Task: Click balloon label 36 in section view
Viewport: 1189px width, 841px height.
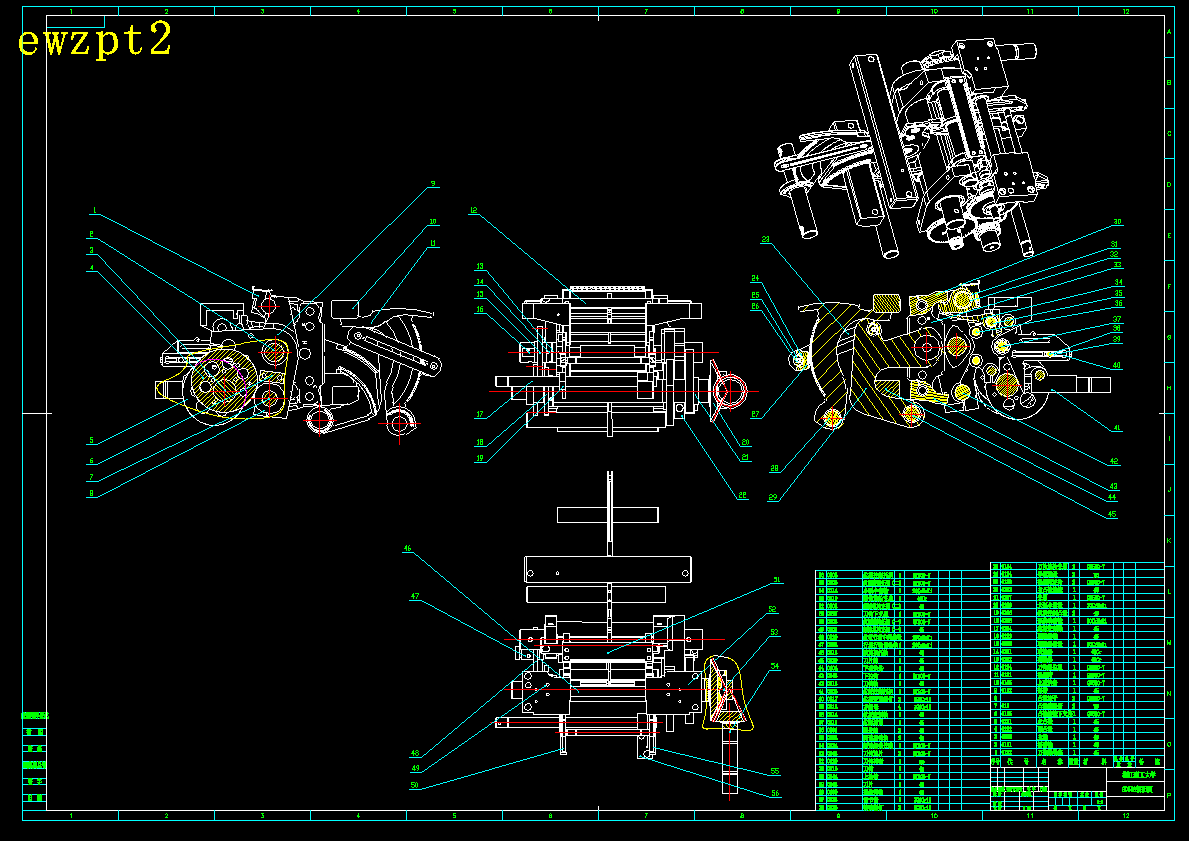Action: click(x=1118, y=303)
